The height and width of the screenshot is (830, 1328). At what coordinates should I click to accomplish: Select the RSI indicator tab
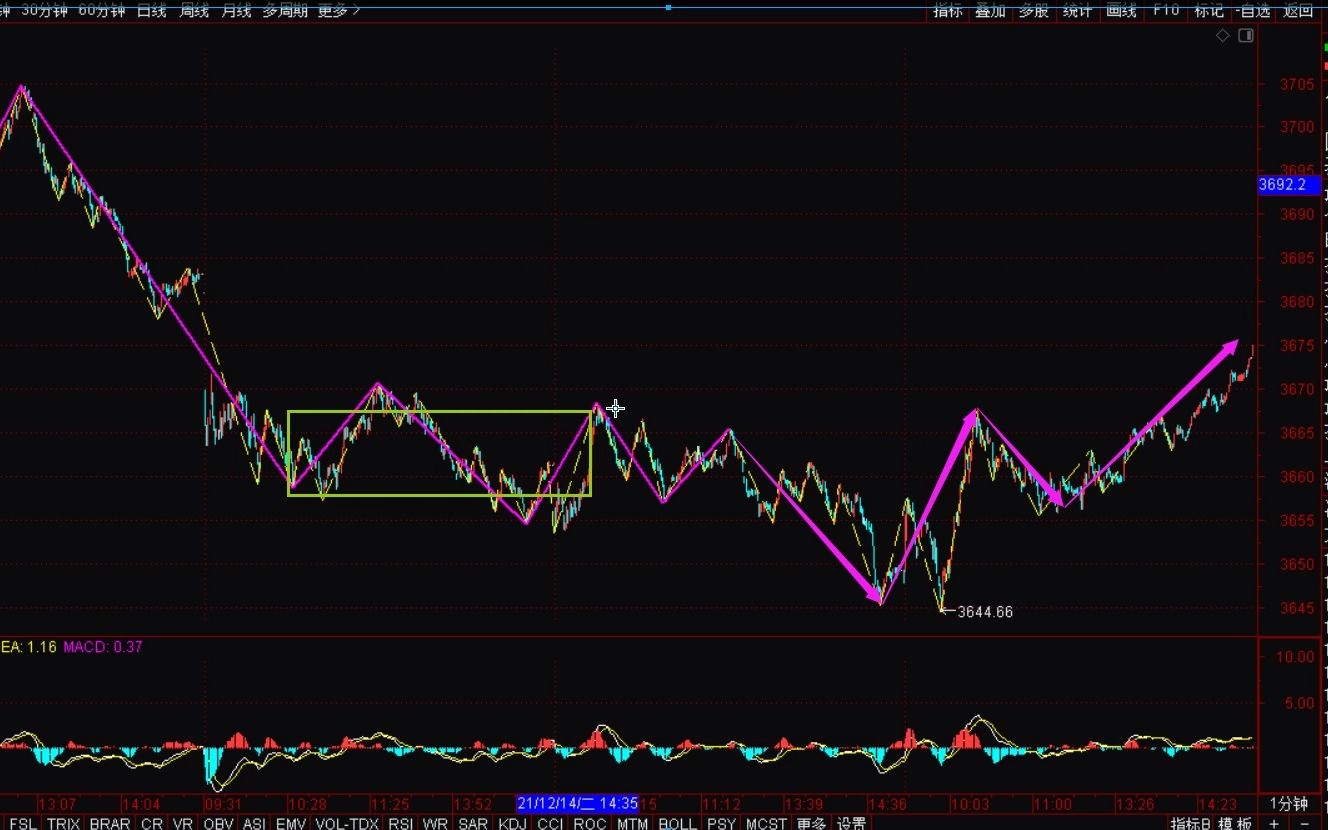click(400, 823)
